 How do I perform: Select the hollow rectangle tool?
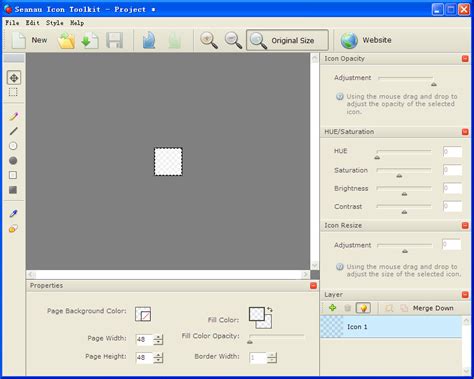click(x=13, y=175)
